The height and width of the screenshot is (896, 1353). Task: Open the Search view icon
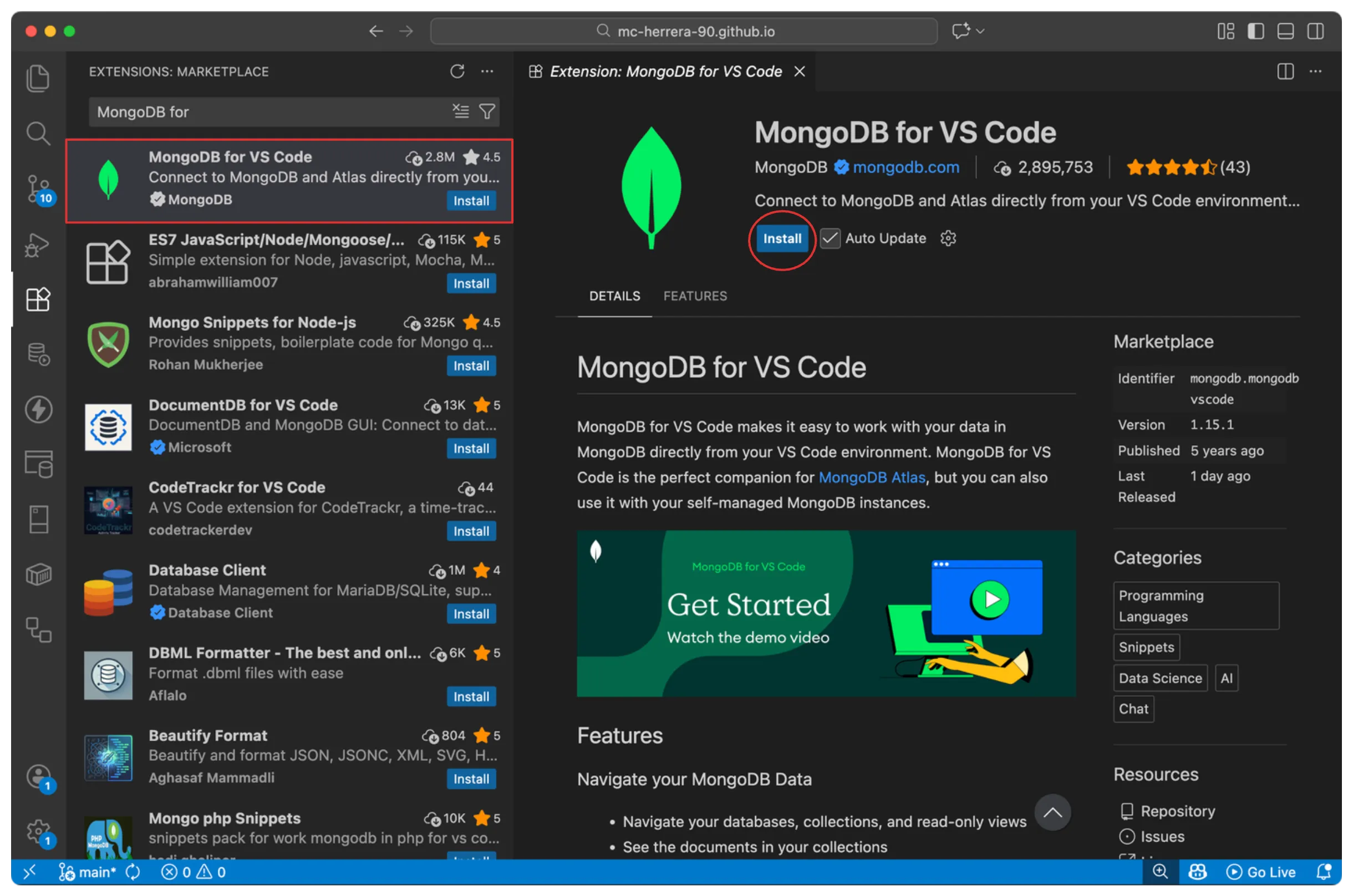[38, 133]
